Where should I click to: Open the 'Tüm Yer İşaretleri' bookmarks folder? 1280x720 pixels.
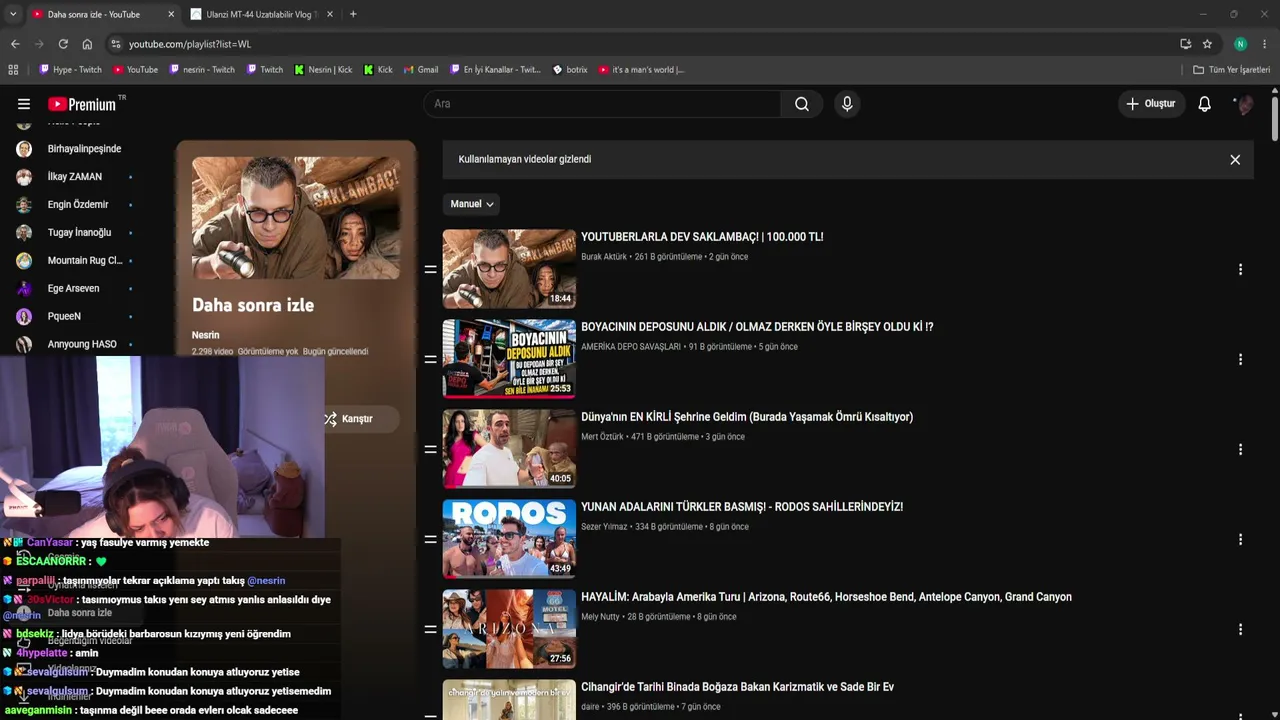(x=1231, y=70)
